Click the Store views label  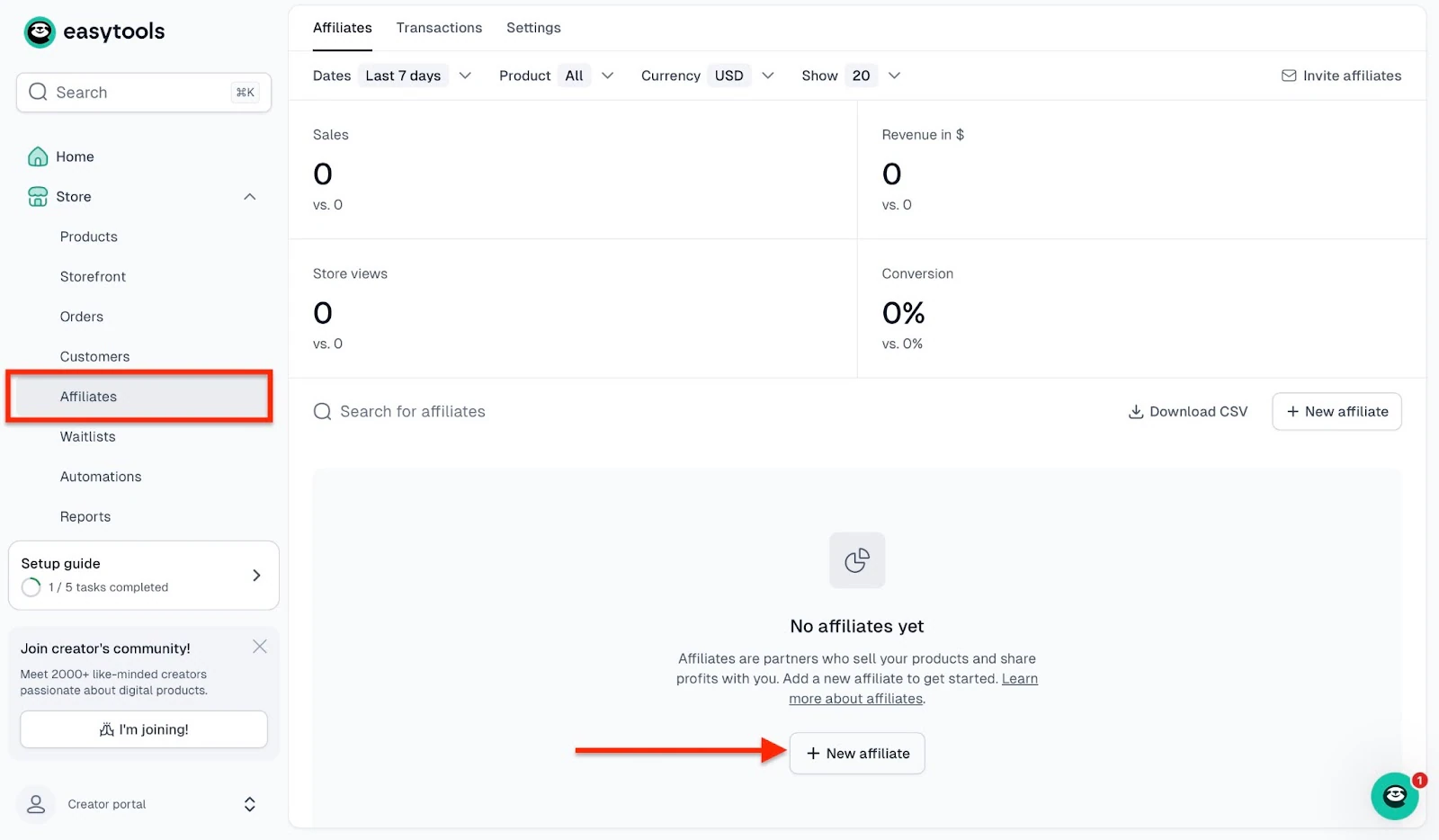point(350,273)
